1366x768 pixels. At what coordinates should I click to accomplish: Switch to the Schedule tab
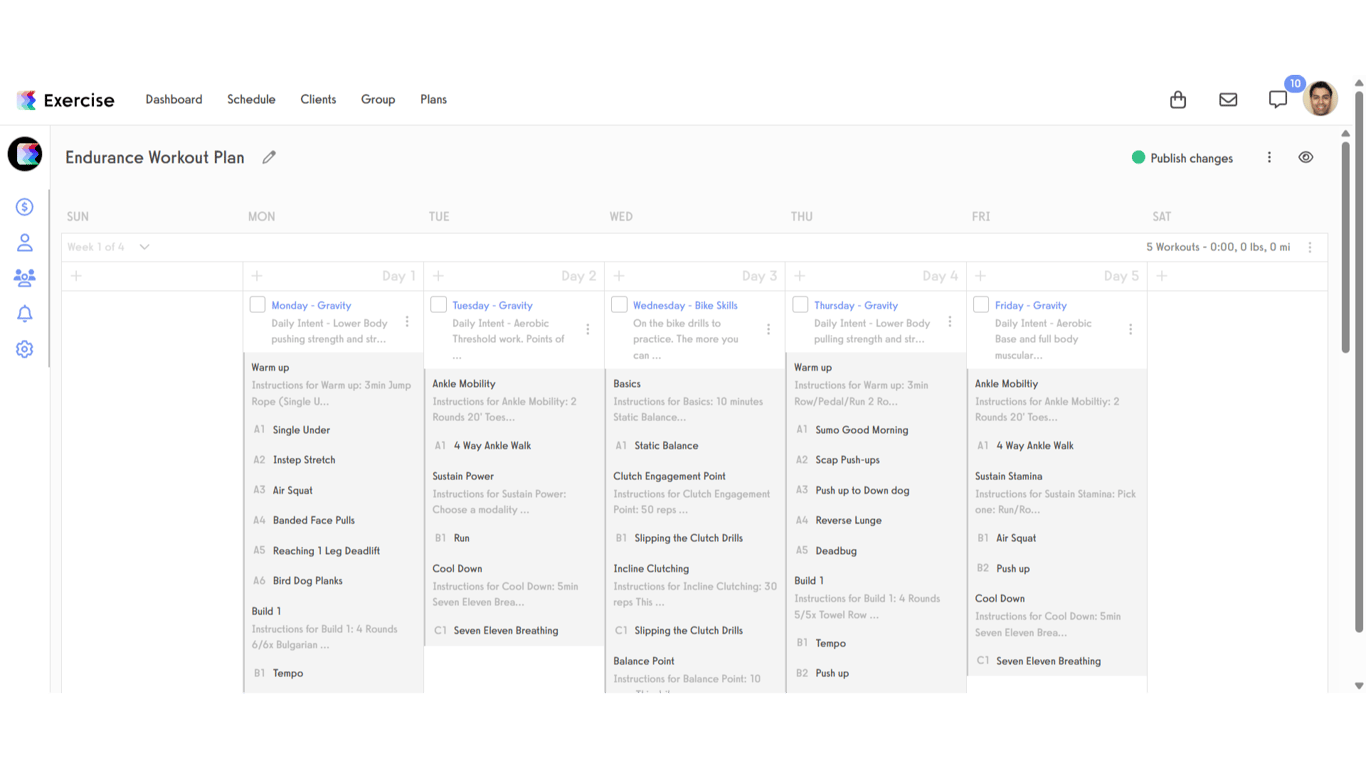click(251, 99)
